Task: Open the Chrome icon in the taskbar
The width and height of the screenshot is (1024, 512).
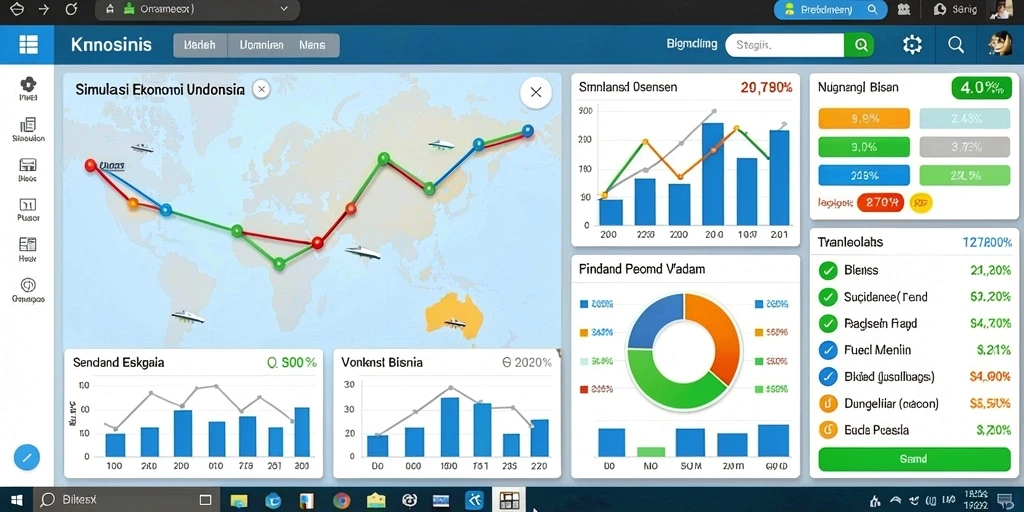Action: coord(341,501)
